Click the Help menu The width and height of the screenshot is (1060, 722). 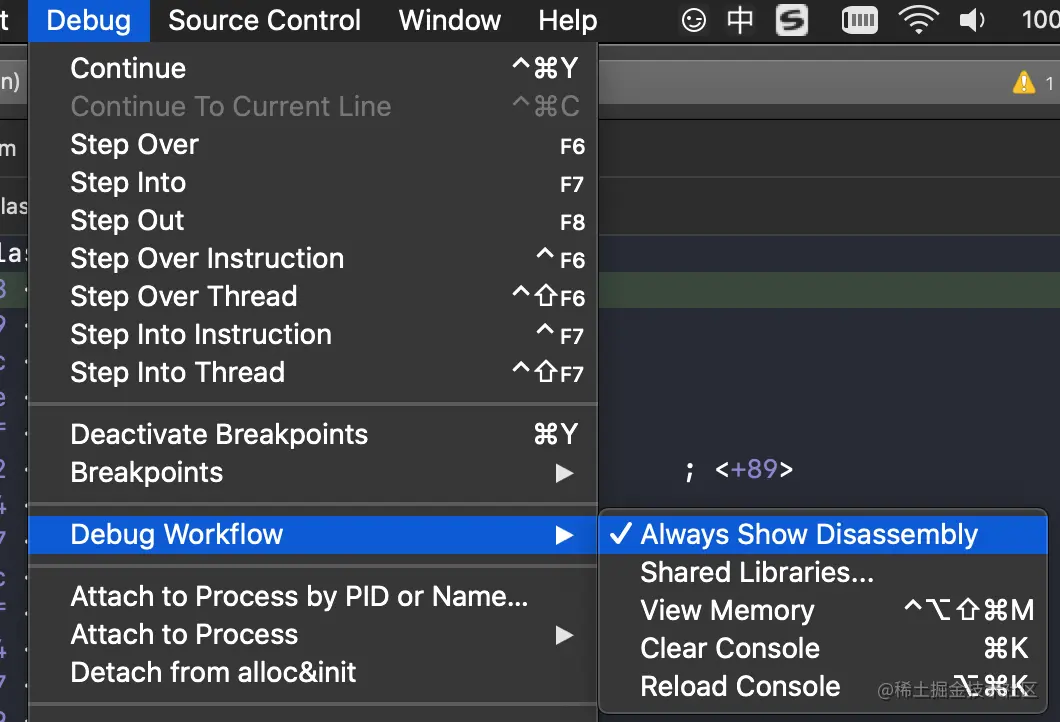[567, 20]
